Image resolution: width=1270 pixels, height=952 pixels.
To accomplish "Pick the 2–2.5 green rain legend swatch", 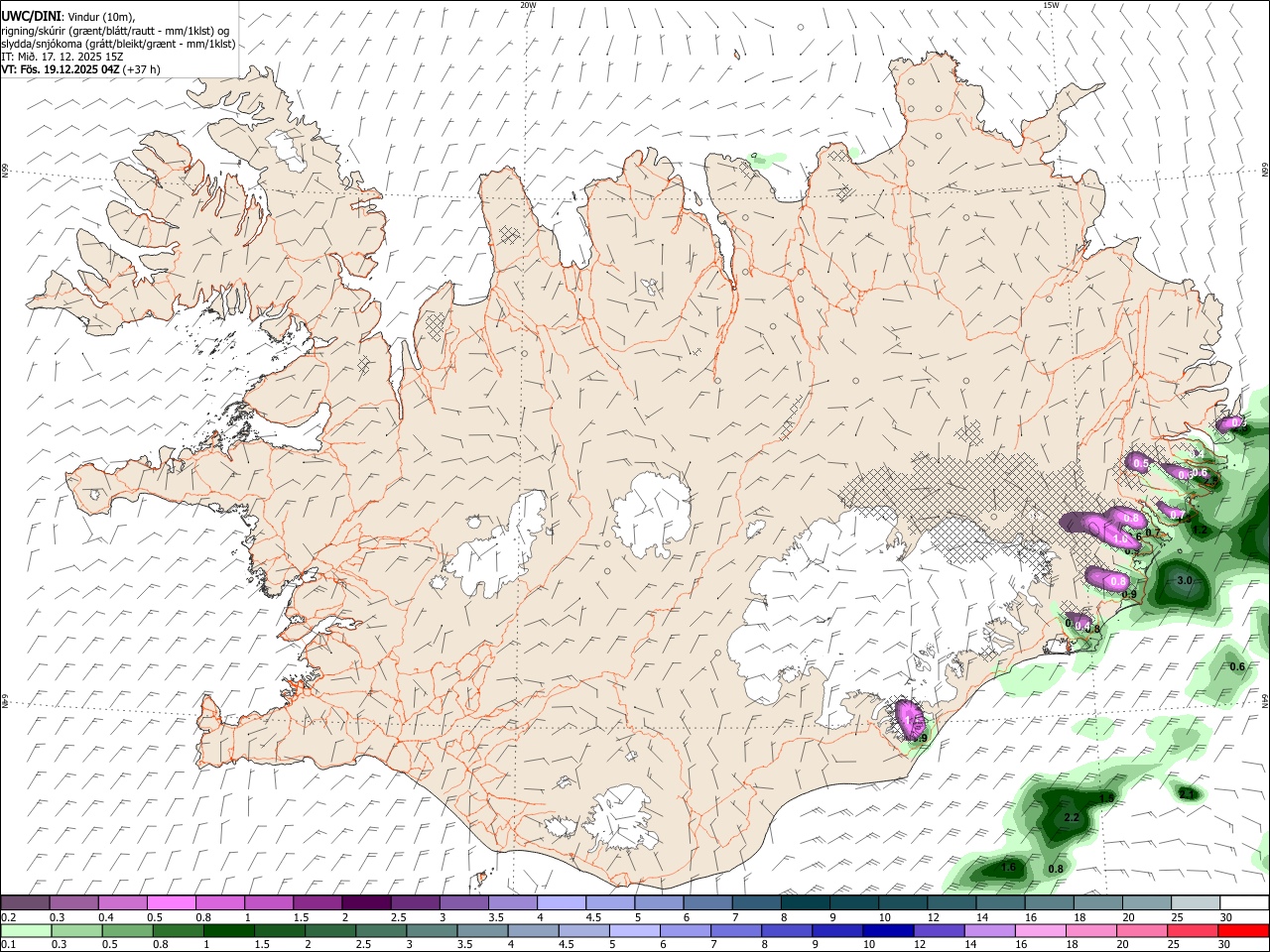I will [330, 930].
